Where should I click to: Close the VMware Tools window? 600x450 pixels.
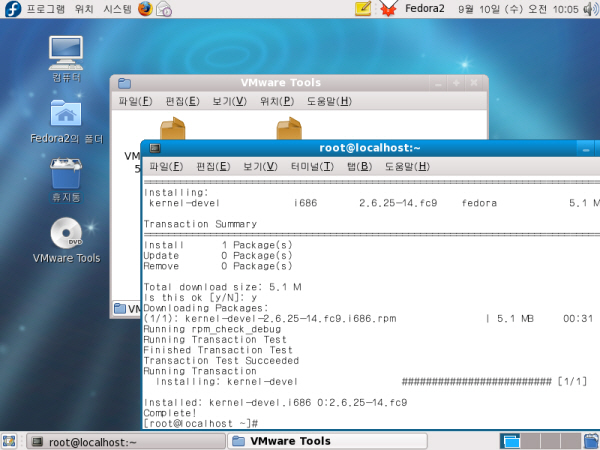tap(474, 83)
